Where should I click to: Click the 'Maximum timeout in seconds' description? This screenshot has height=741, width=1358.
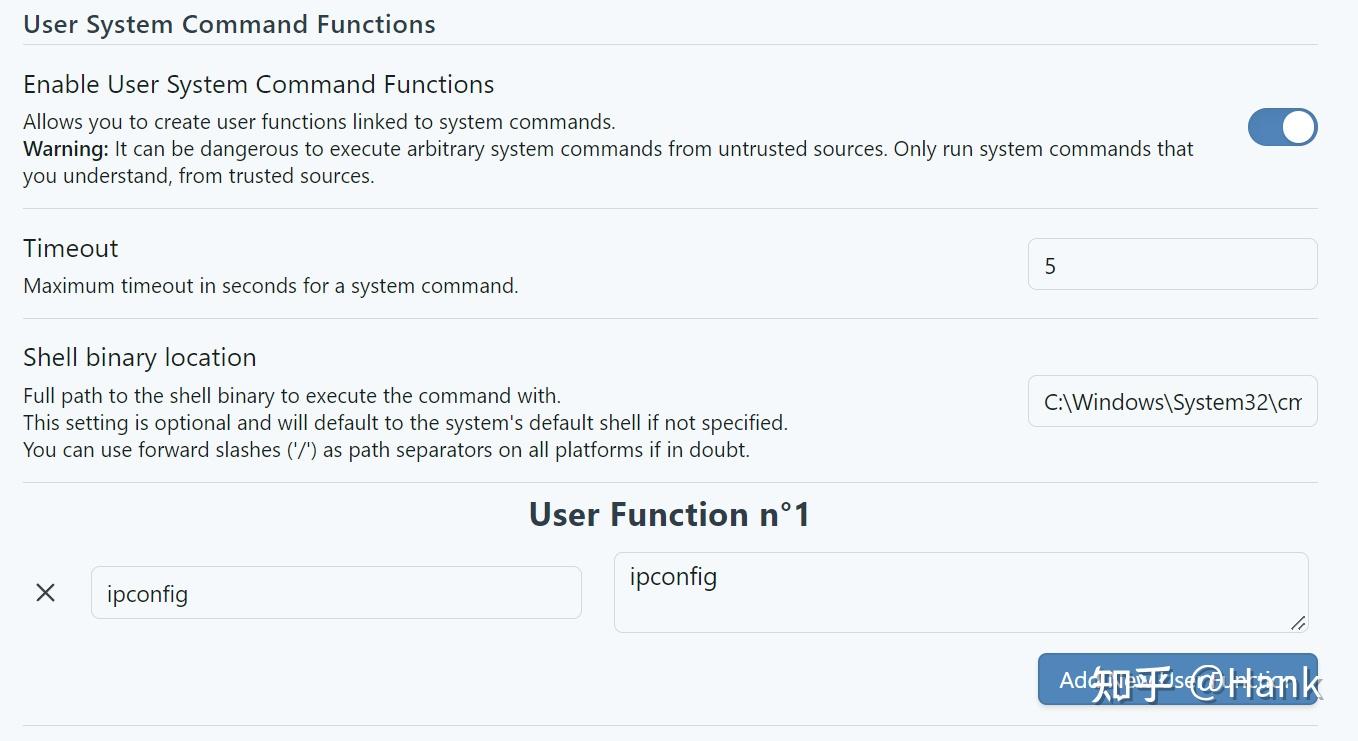[x=270, y=286]
